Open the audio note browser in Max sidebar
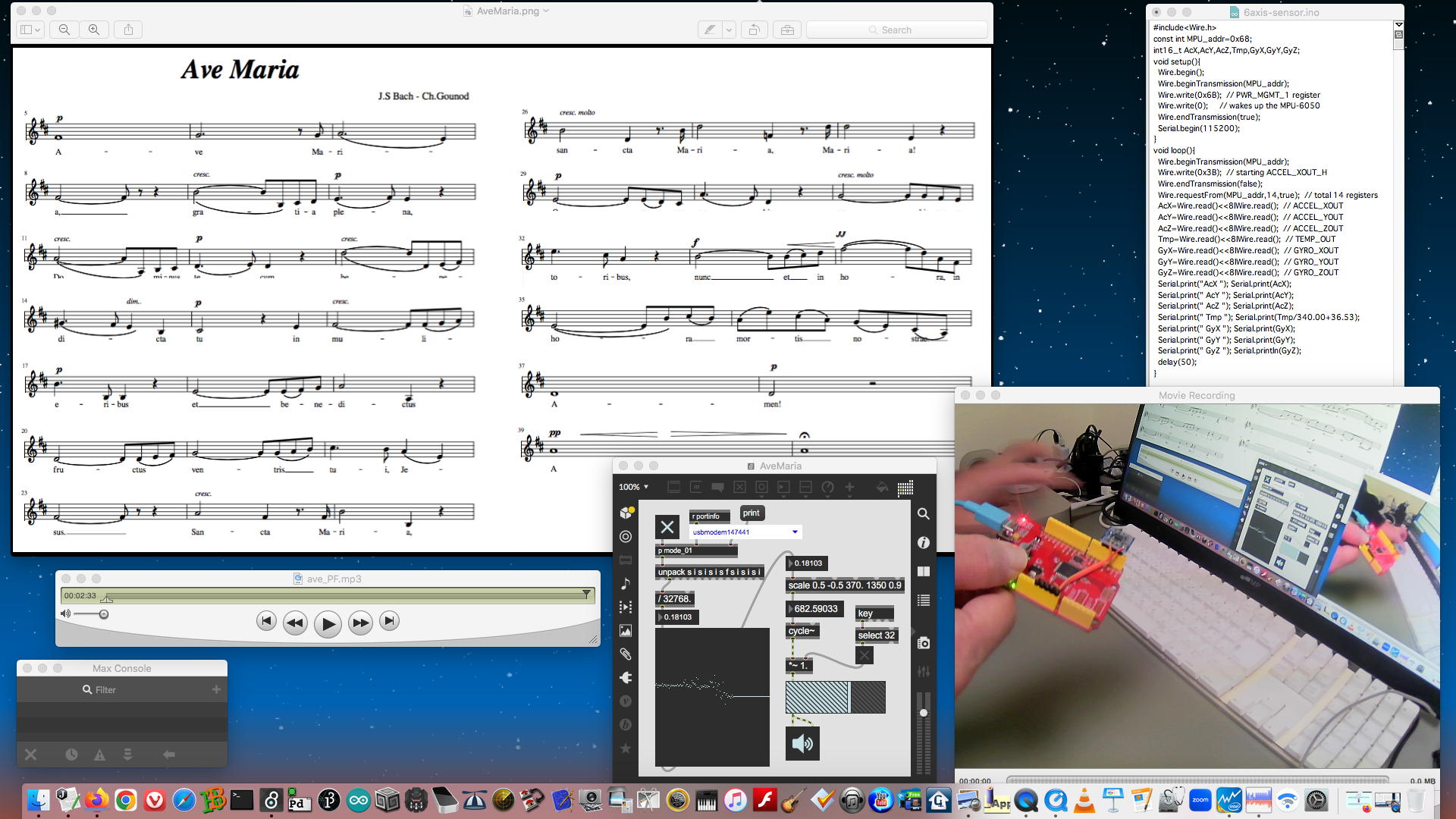Image resolution: width=1456 pixels, height=819 pixels. [626, 583]
